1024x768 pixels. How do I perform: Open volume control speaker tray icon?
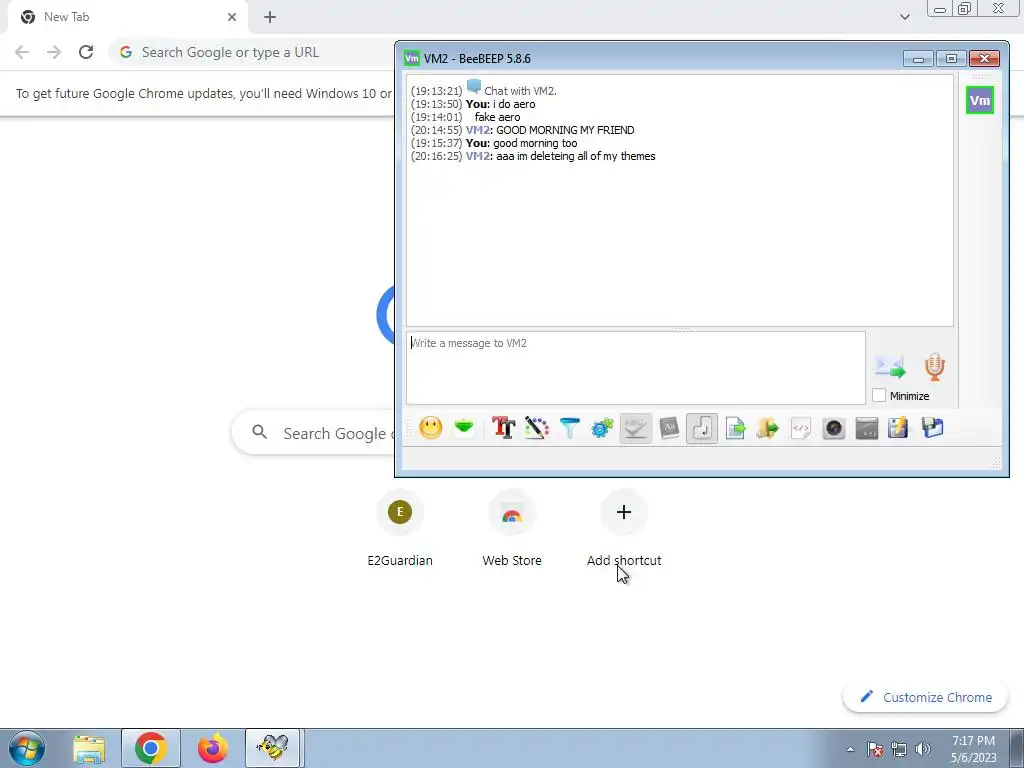pyautogui.click(x=923, y=749)
